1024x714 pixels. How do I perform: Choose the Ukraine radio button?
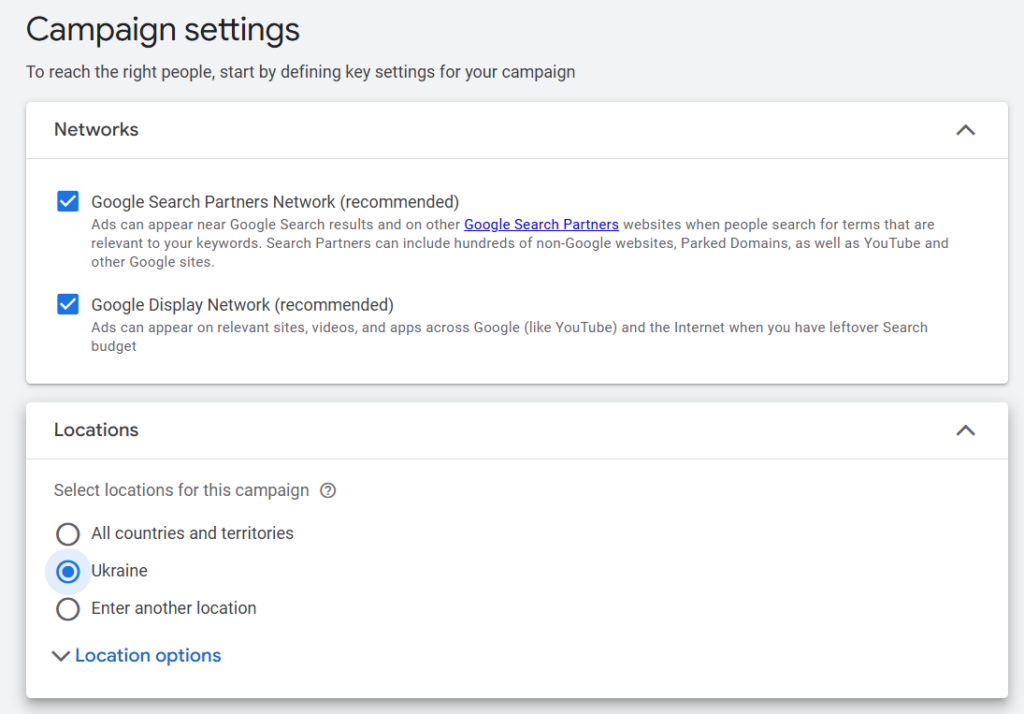[x=68, y=571]
